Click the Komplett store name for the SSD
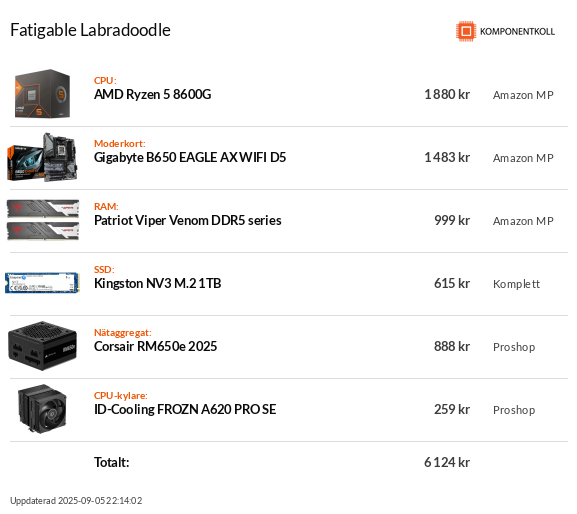The height and width of the screenshot is (514, 577). tap(516, 284)
